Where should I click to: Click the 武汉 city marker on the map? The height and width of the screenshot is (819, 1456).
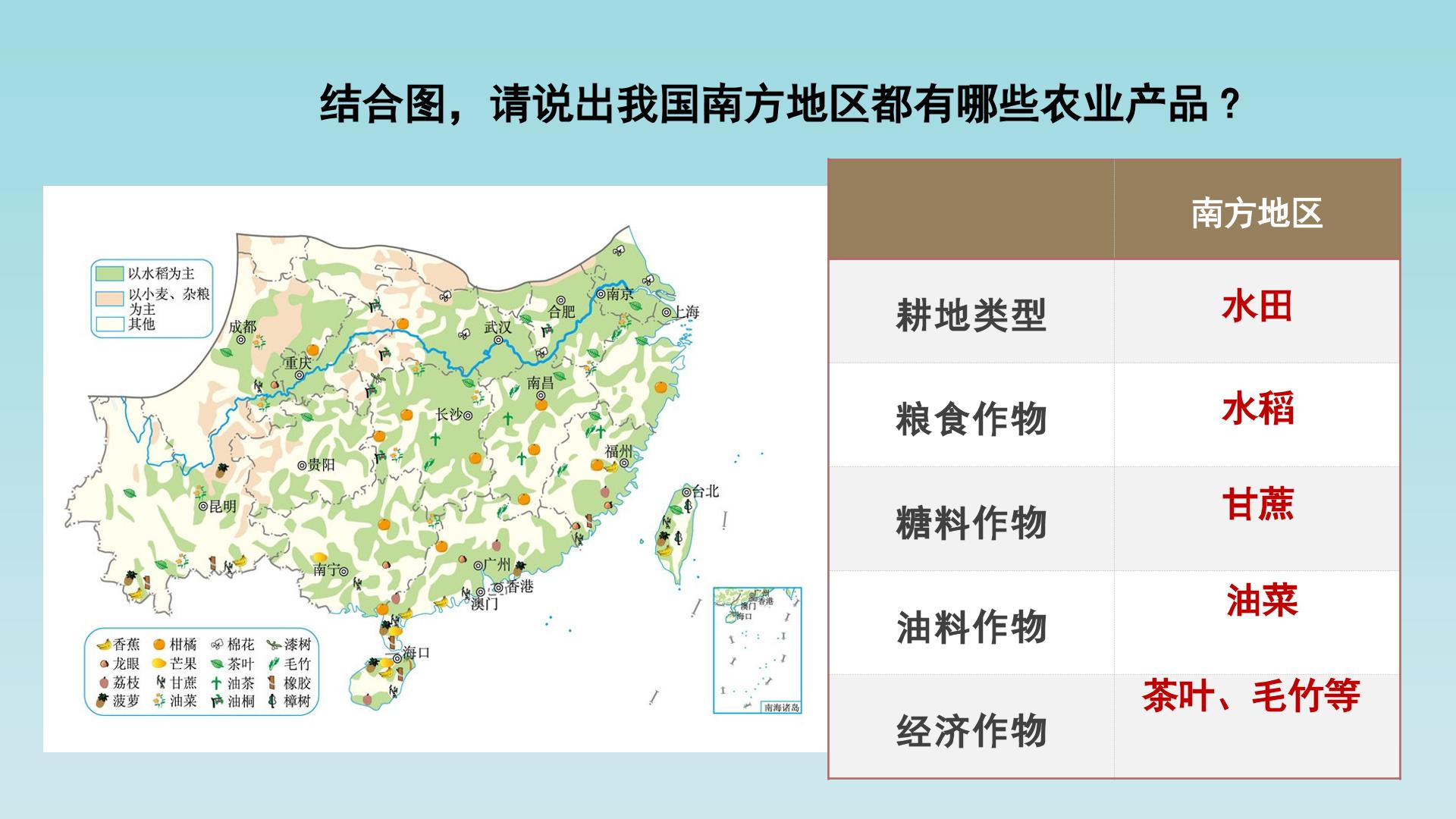pos(498,340)
